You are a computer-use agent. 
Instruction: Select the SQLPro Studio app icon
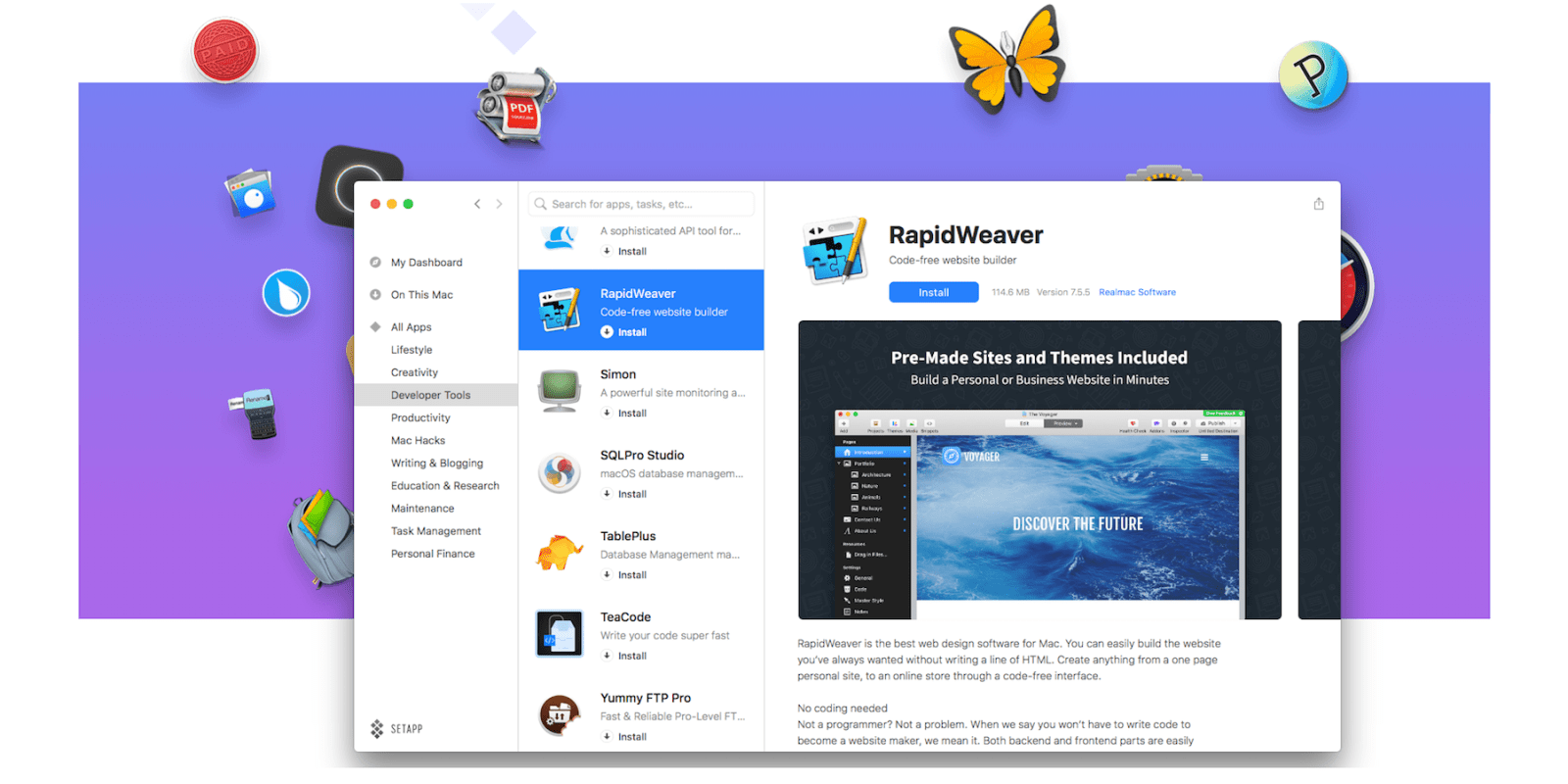coord(560,473)
